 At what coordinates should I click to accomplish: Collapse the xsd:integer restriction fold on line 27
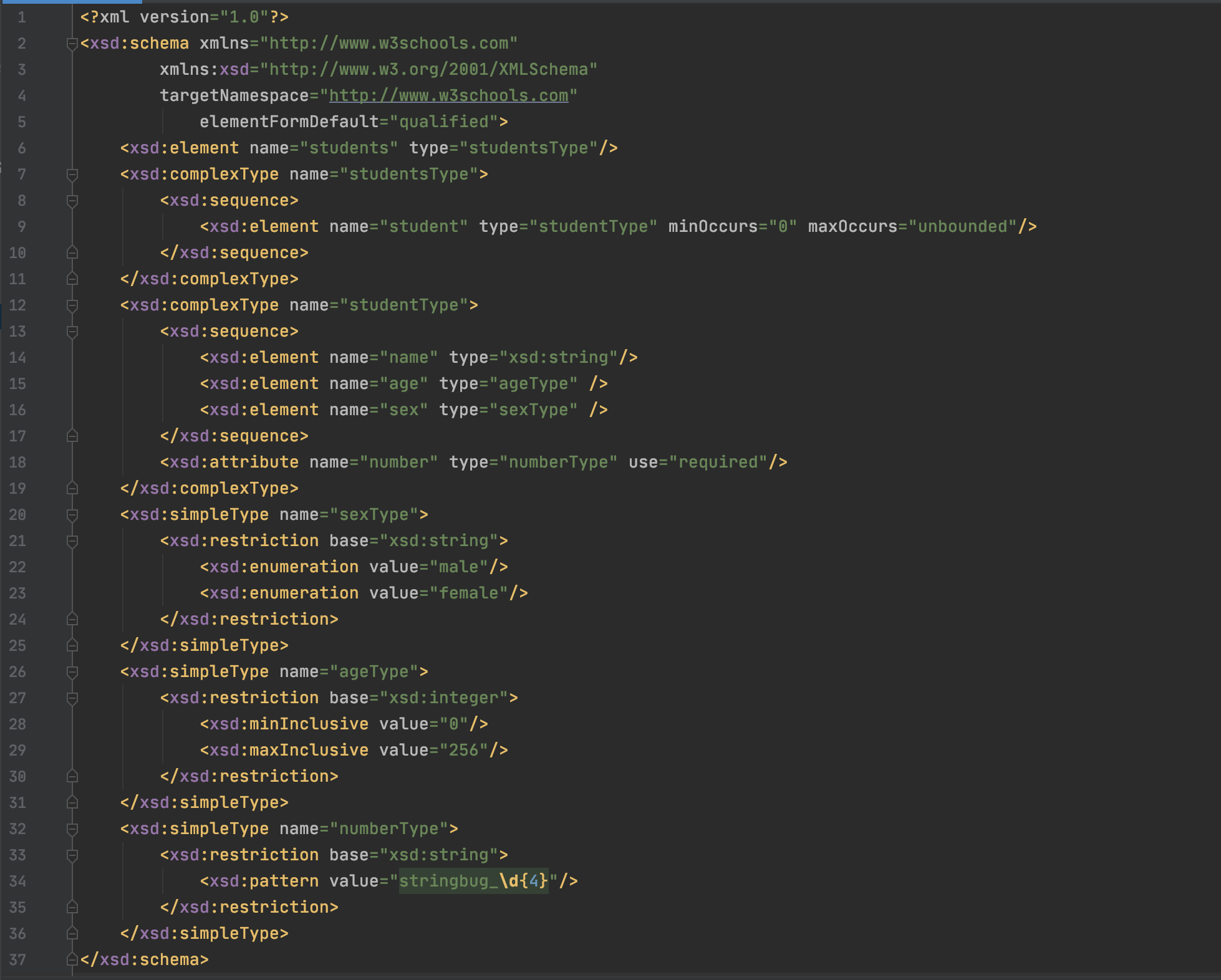pyautogui.click(x=72, y=698)
